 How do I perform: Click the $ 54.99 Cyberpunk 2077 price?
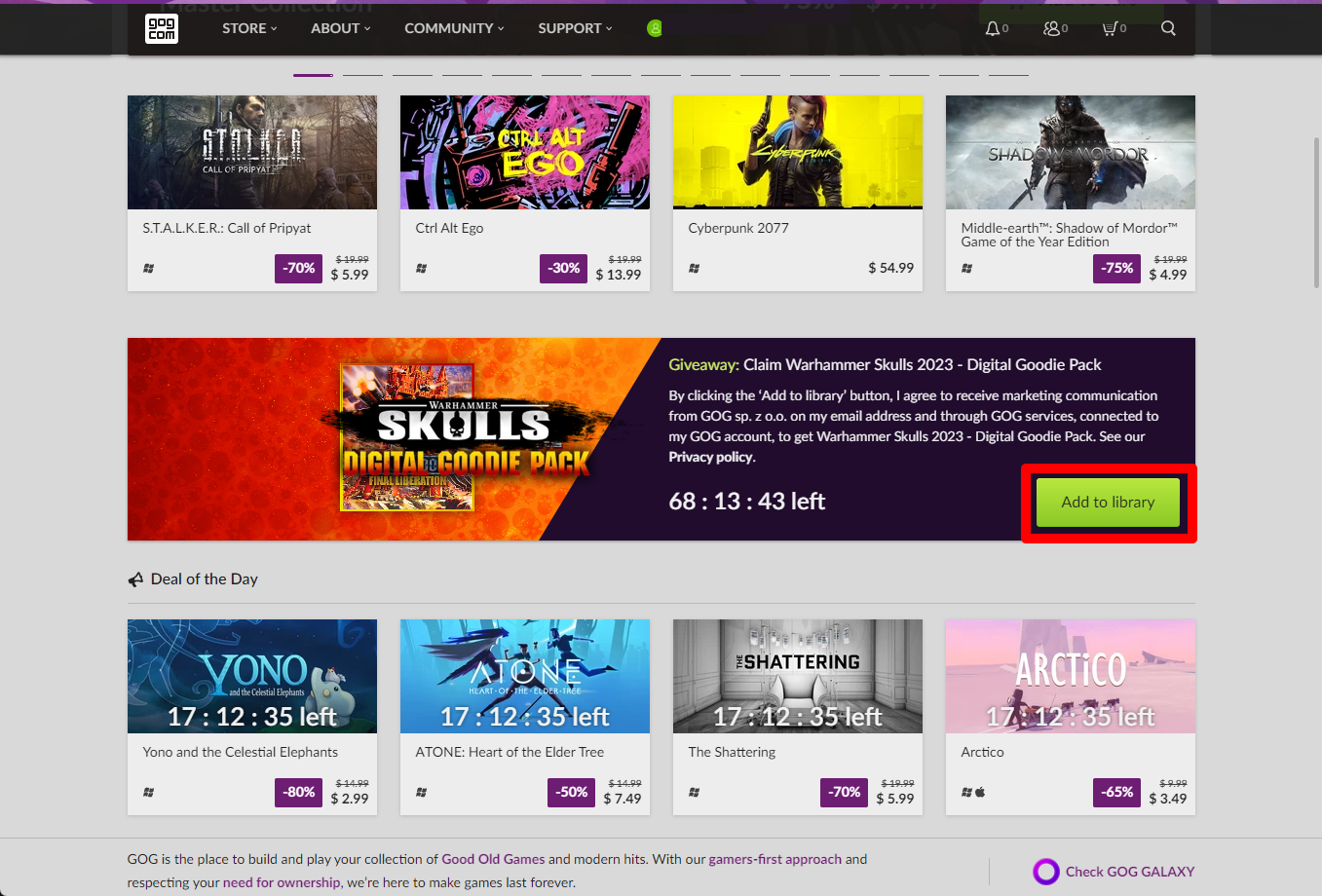(890, 268)
